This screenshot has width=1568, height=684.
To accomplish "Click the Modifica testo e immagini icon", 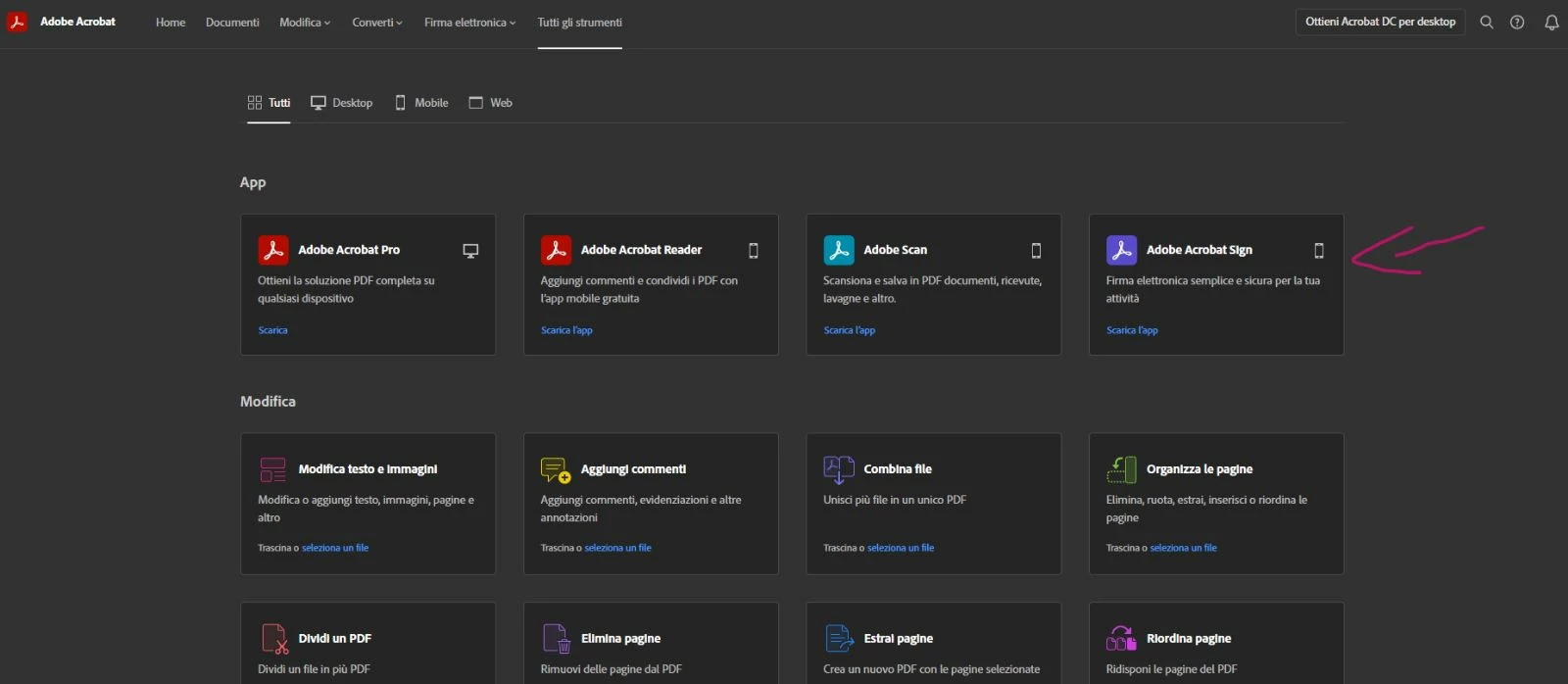I will click(273, 469).
